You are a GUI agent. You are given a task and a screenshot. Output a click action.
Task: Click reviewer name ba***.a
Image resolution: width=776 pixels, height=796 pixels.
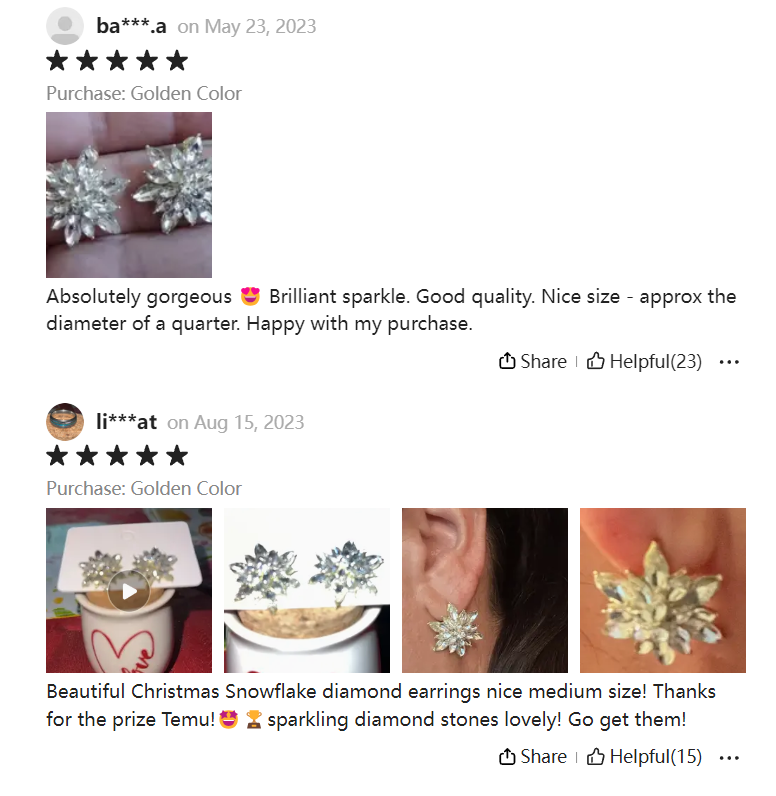coord(131,26)
